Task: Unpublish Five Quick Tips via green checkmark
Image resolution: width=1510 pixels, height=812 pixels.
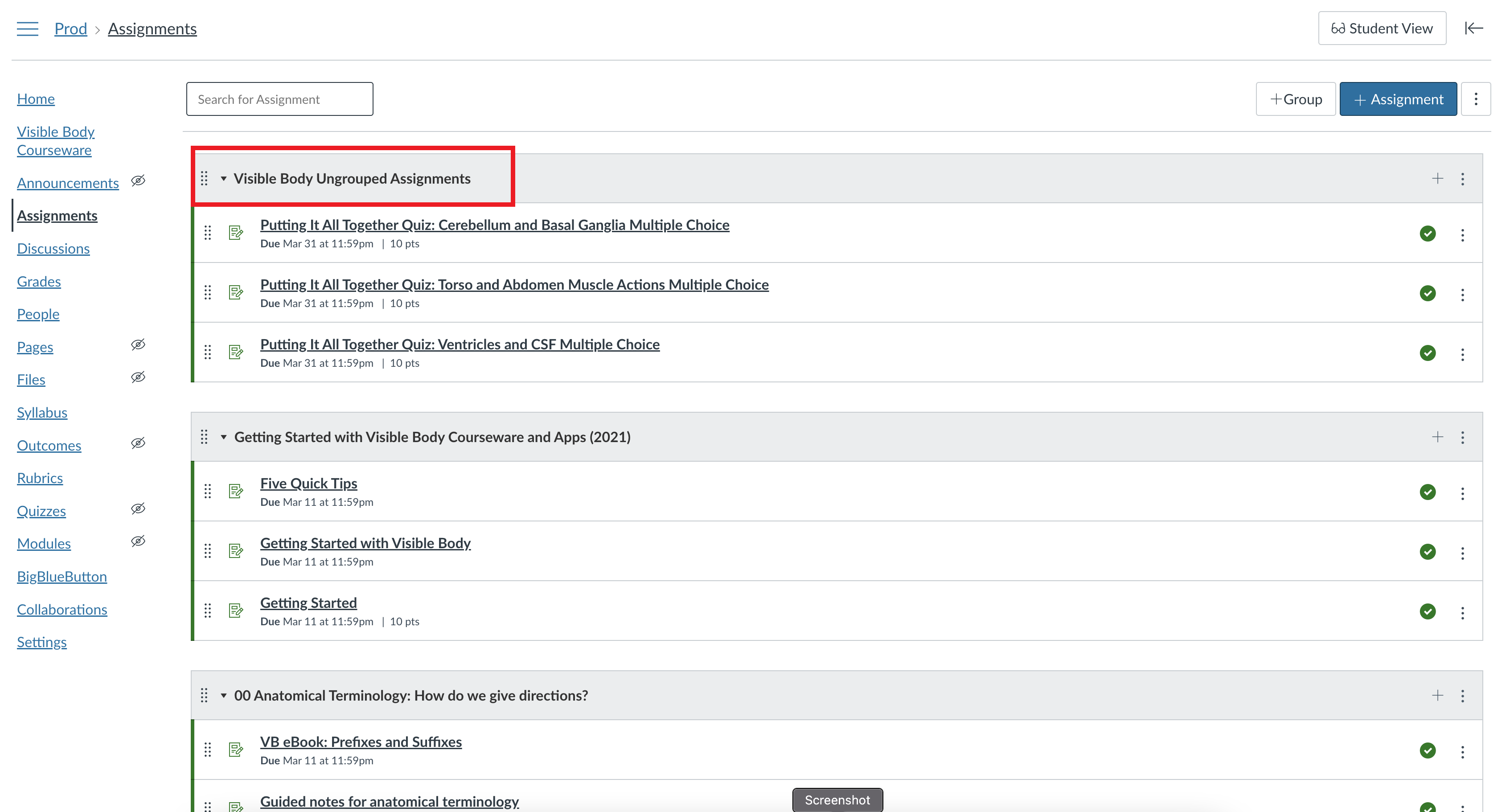Action: (x=1428, y=492)
